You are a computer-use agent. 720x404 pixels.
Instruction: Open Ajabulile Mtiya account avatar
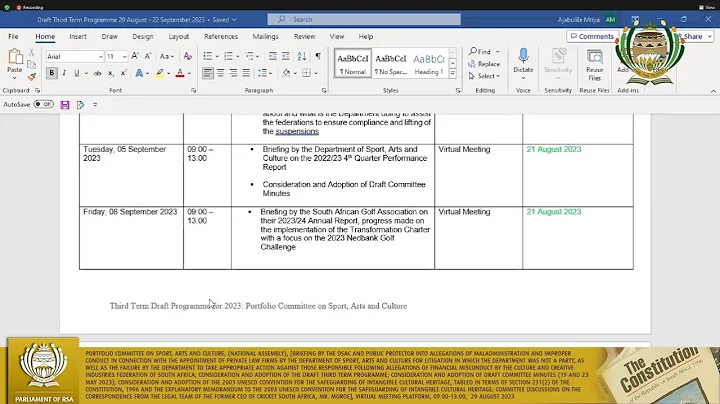610,19
